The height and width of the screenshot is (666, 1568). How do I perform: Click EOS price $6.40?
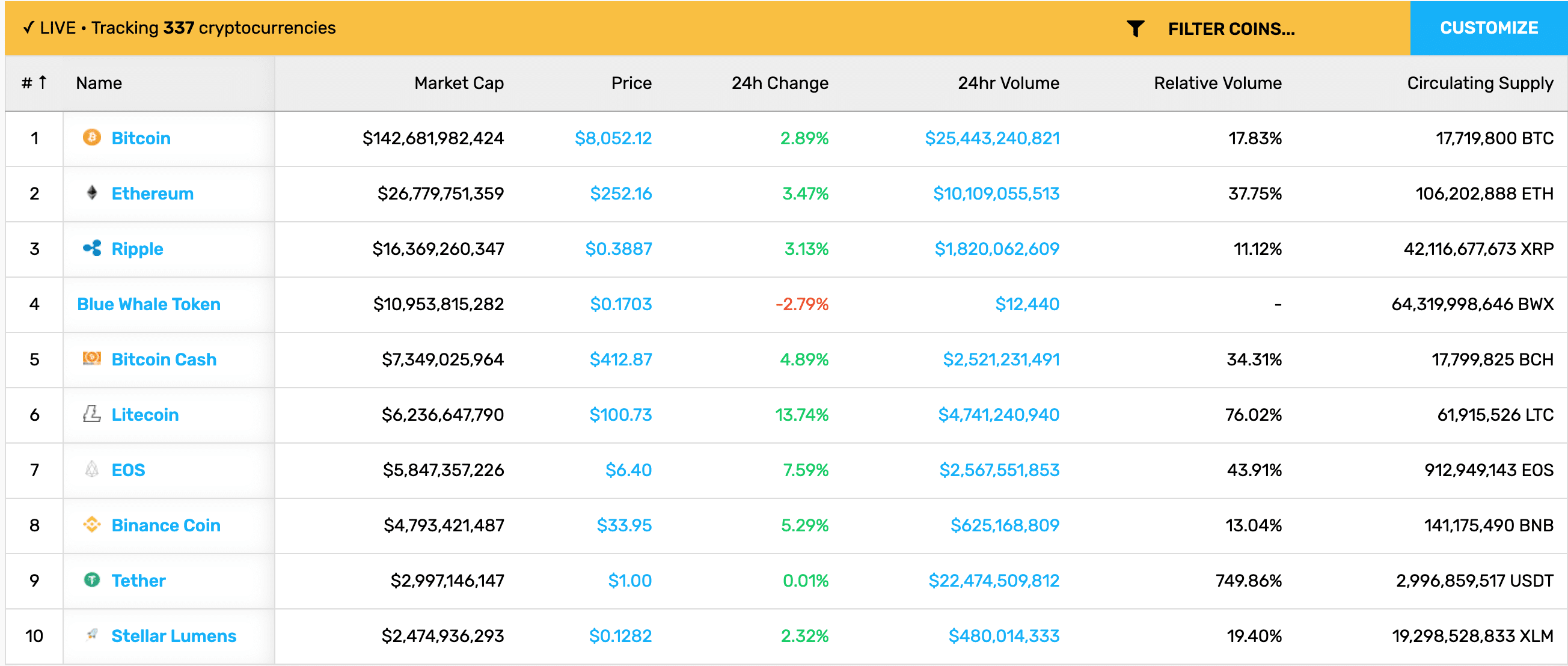(629, 471)
